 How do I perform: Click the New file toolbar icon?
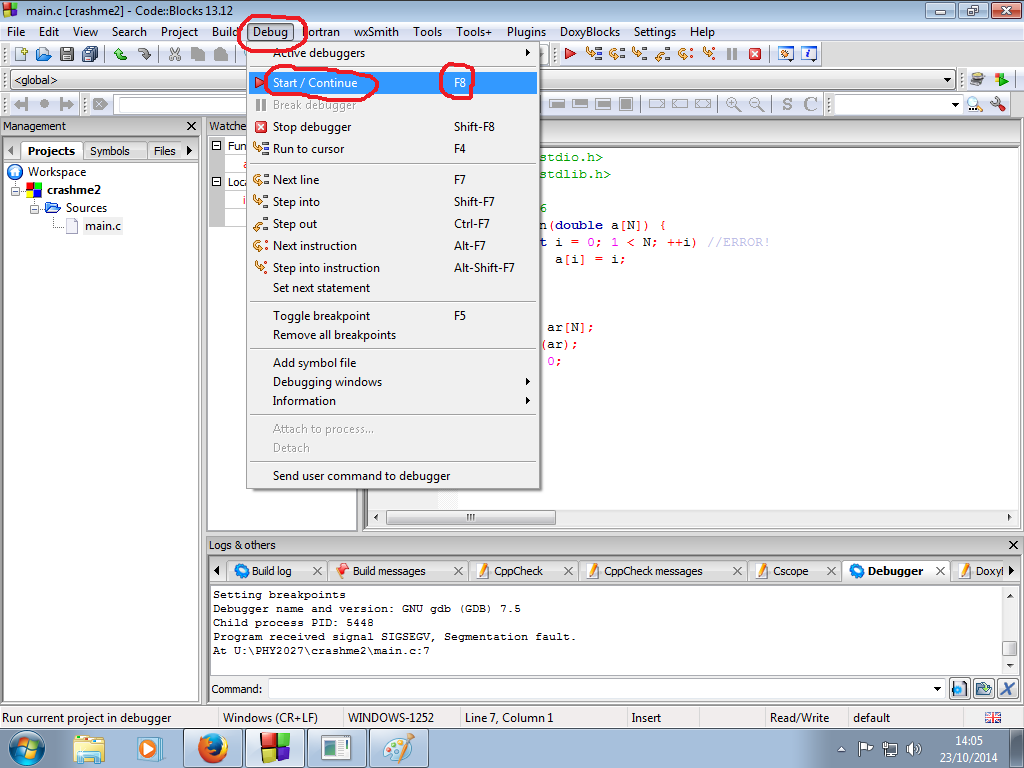pyautogui.click(x=21, y=54)
